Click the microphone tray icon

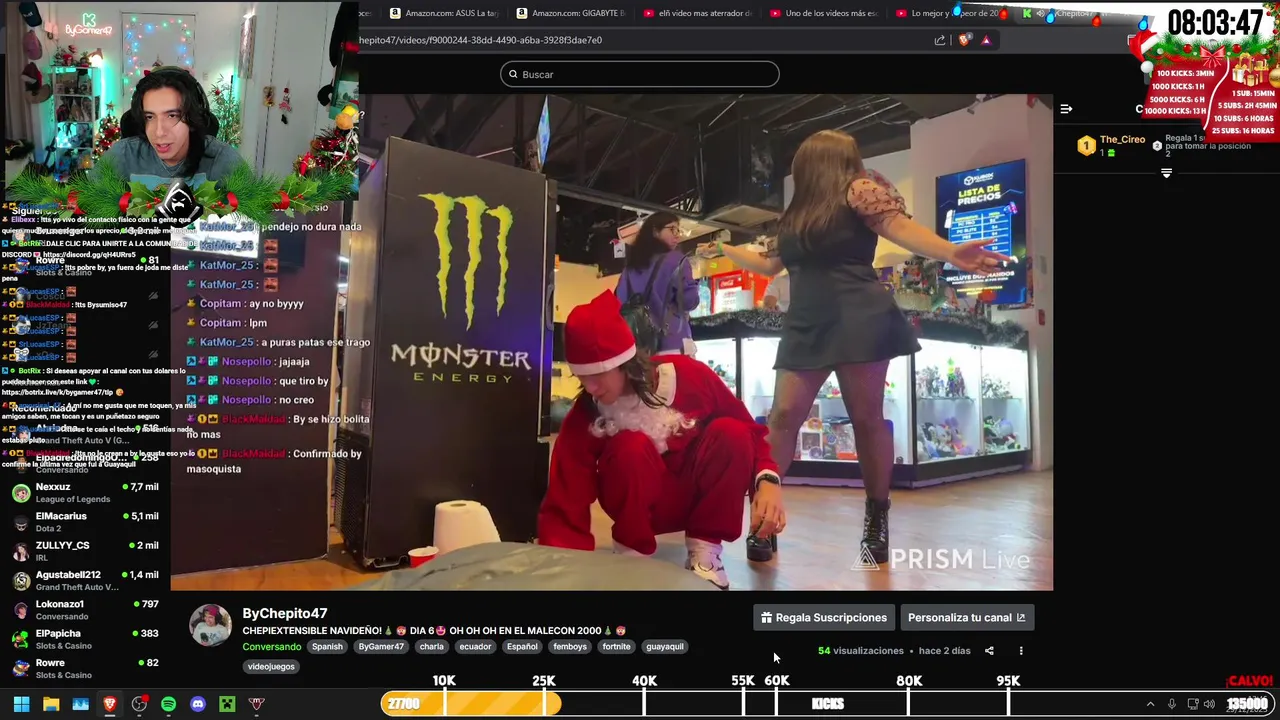tap(1172, 704)
